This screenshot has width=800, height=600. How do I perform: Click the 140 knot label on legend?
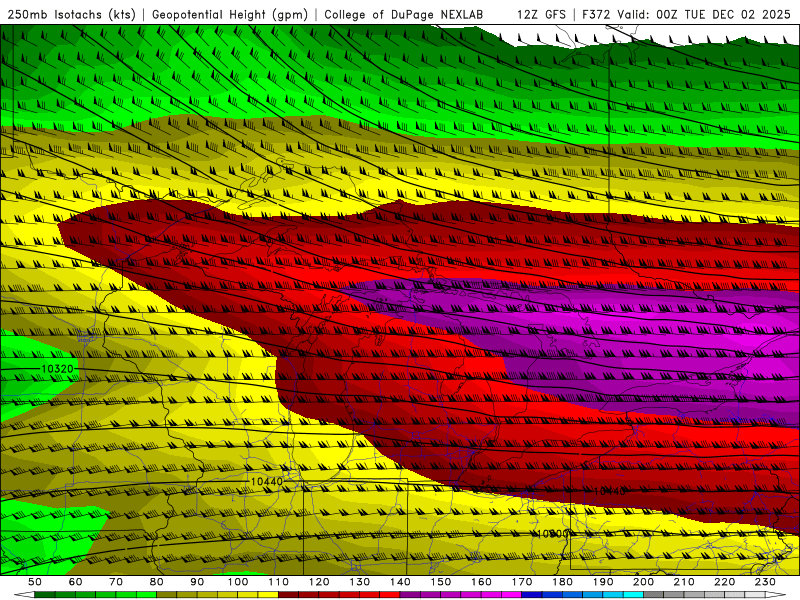pyautogui.click(x=400, y=582)
